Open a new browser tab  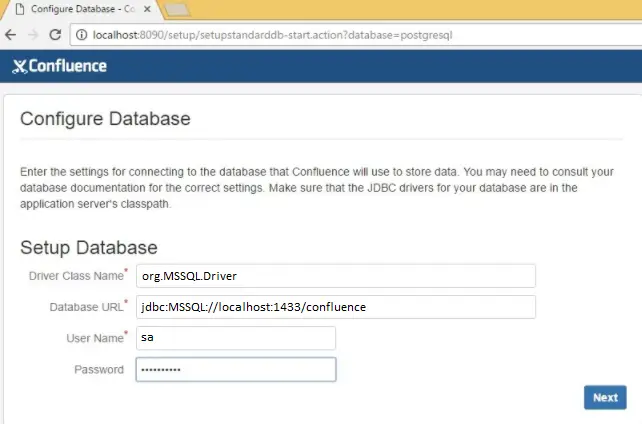pyautogui.click(x=178, y=9)
